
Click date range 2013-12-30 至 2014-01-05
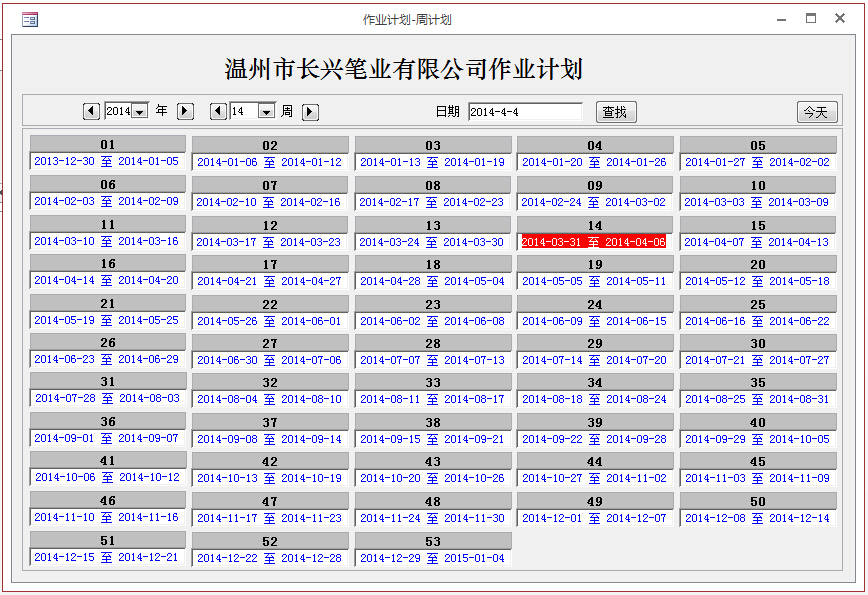(x=106, y=161)
